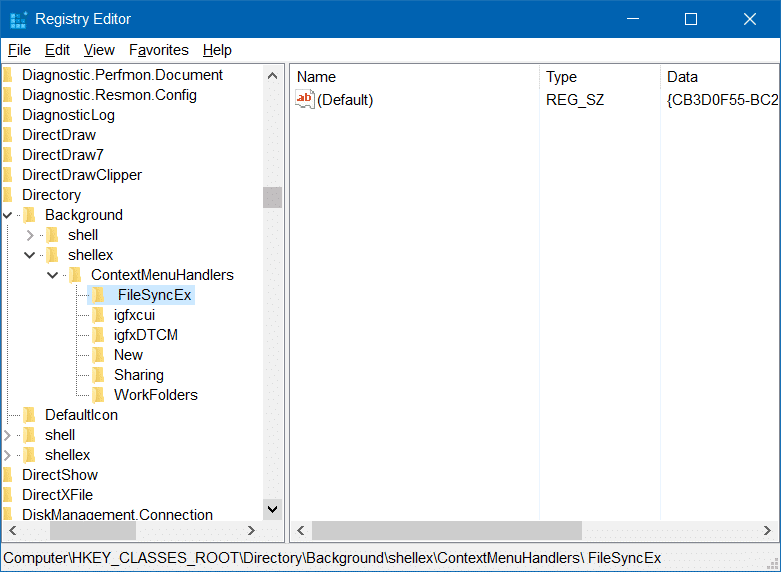
Task: Select Diagnostic.Resmon.Config key
Action: coord(110,95)
